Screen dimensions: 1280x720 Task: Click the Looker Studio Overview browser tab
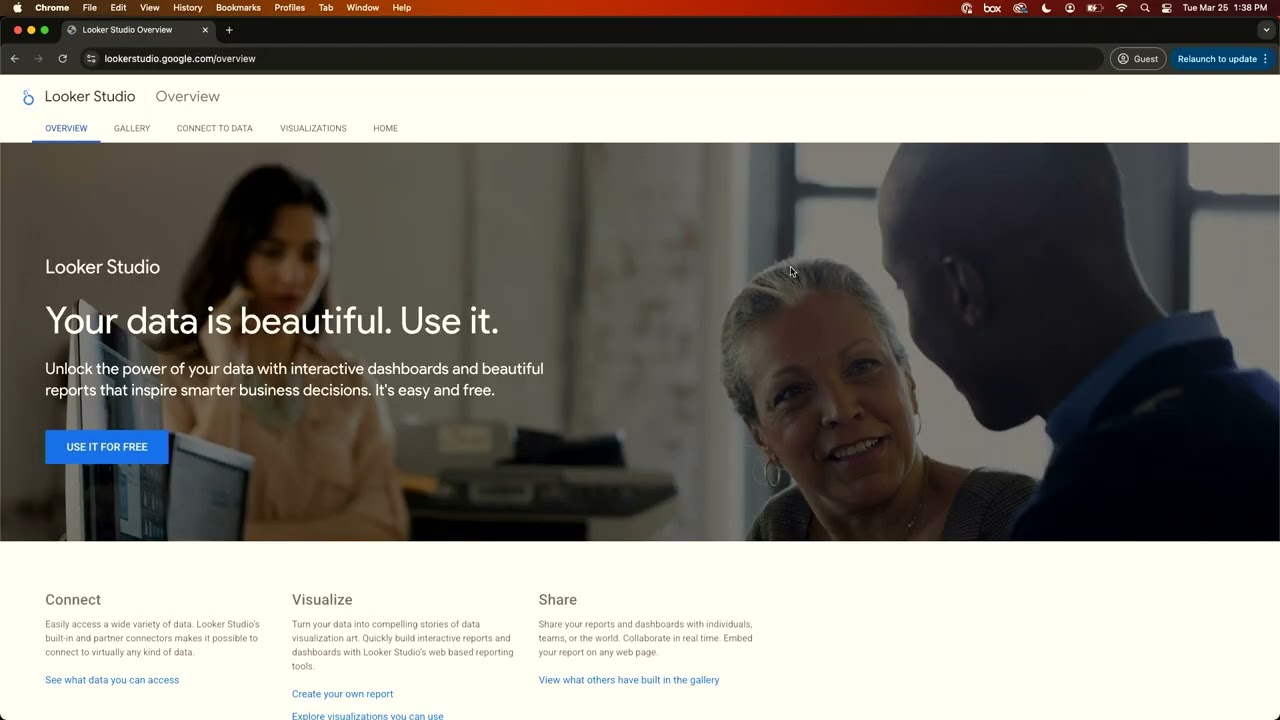coord(137,30)
